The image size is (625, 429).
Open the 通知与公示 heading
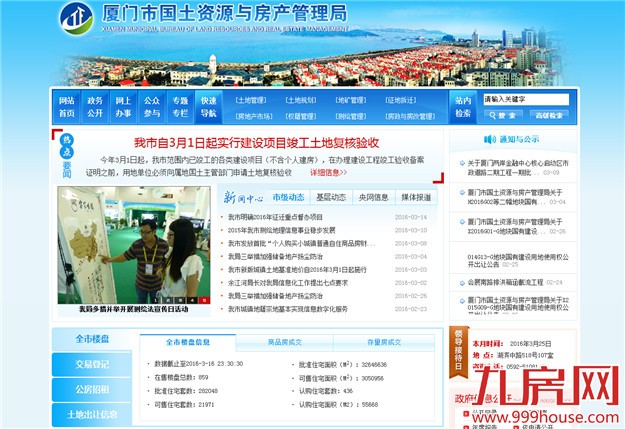tap(519, 139)
